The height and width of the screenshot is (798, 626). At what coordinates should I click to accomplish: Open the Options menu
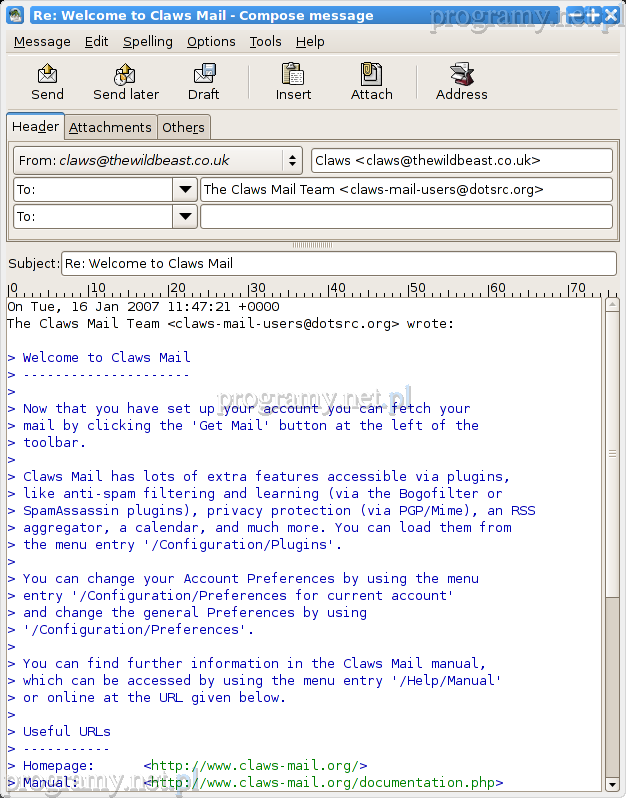tap(211, 41)
